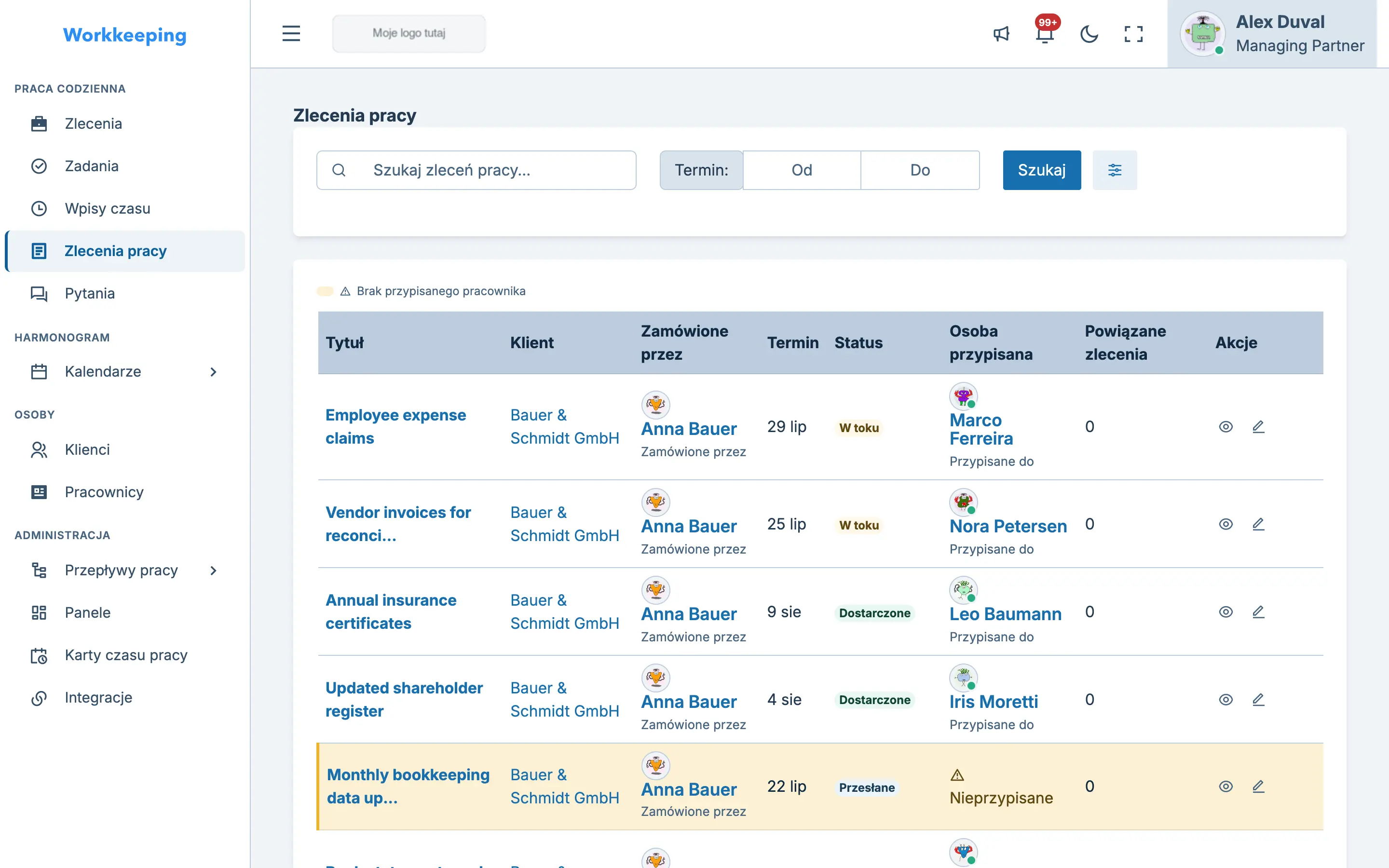This screenshot has width=1389, height=868.
Task: Expand the Kalendarze submenu chevron
Action: pos(213,372)
